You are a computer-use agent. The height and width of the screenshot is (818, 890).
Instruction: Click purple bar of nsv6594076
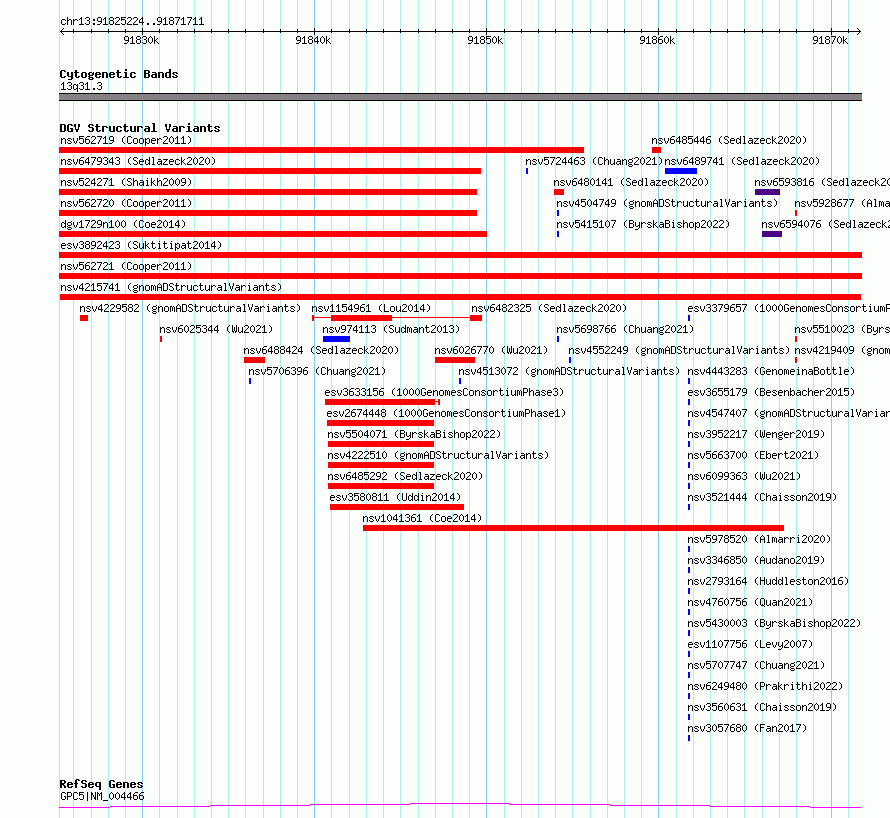(771, 234)
